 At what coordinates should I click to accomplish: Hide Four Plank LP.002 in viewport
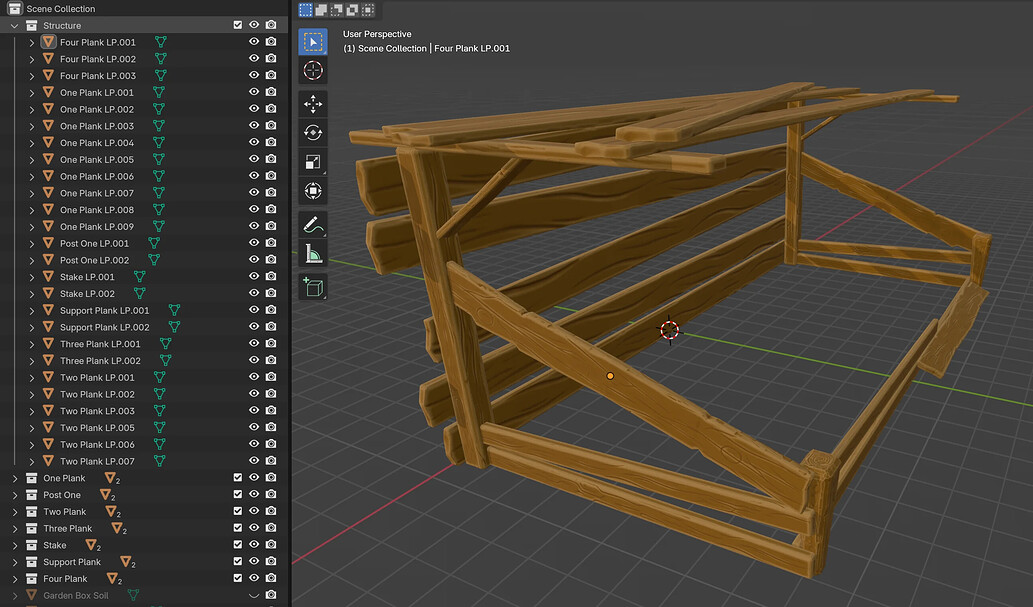pos(254,59)
